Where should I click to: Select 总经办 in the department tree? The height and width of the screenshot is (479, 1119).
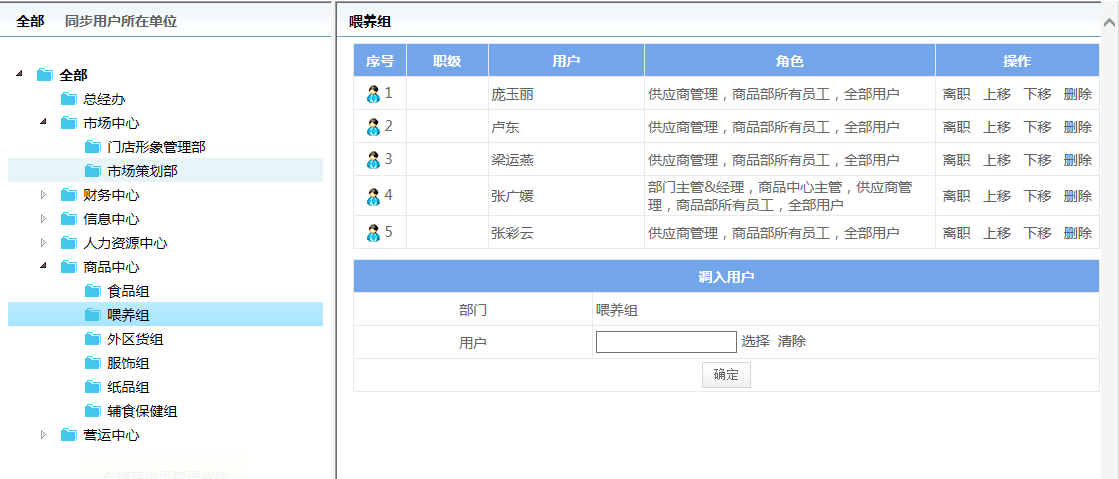[104, 99]
